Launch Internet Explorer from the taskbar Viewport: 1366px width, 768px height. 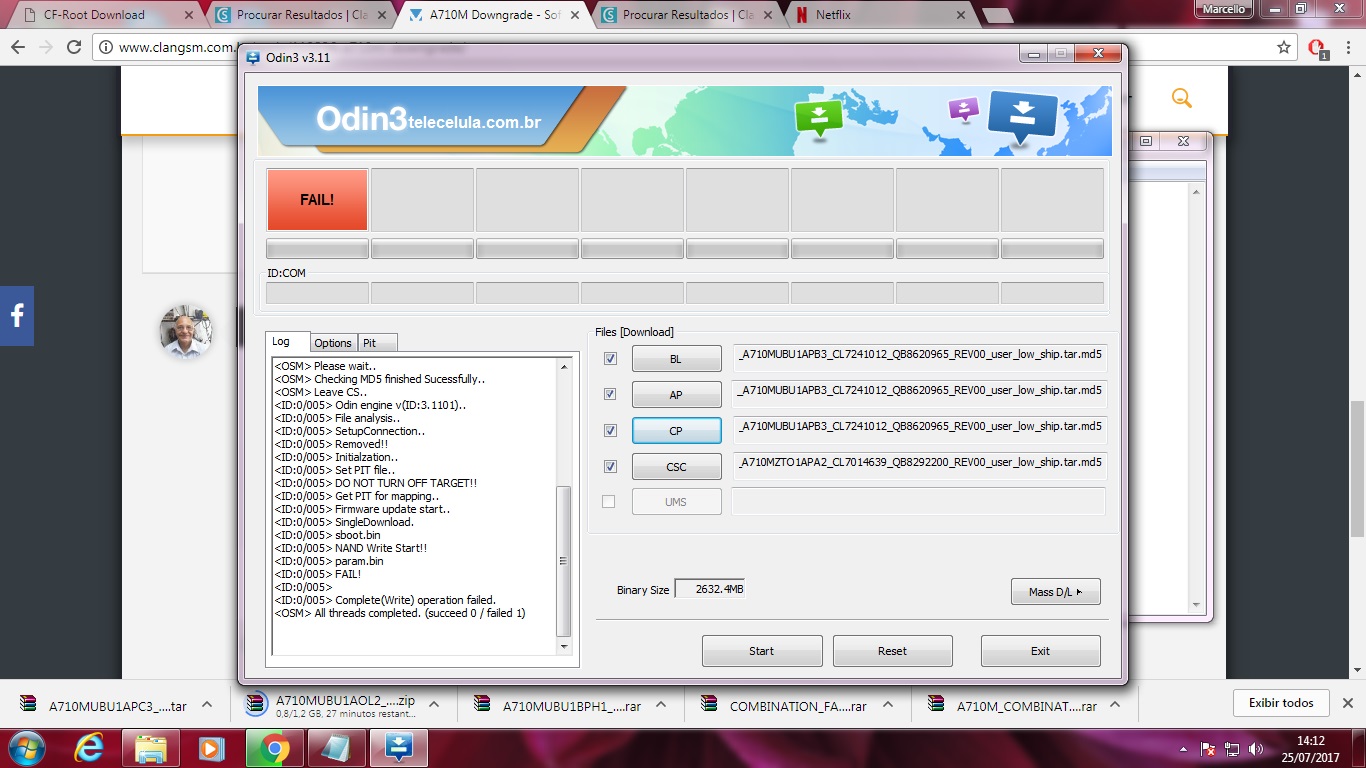tap(89, 748)
